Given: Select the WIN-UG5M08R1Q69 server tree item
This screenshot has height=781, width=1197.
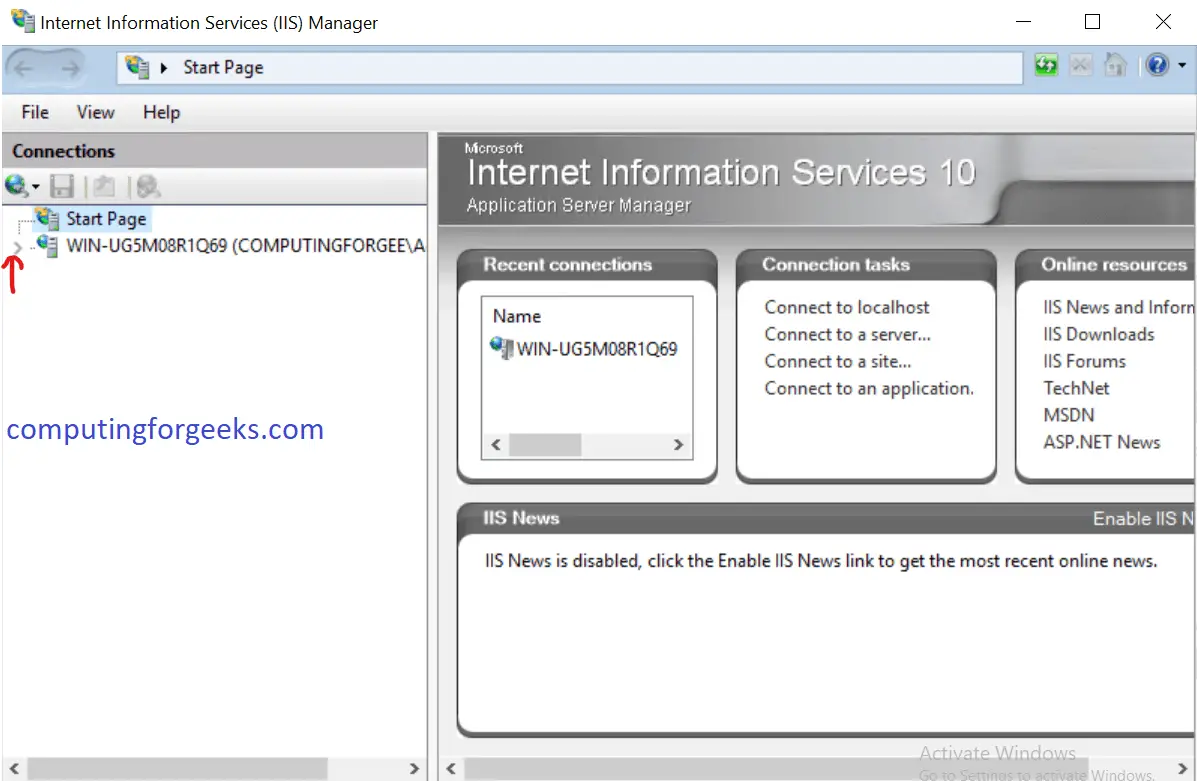Looking at the screenshot, I should [245, 246].
